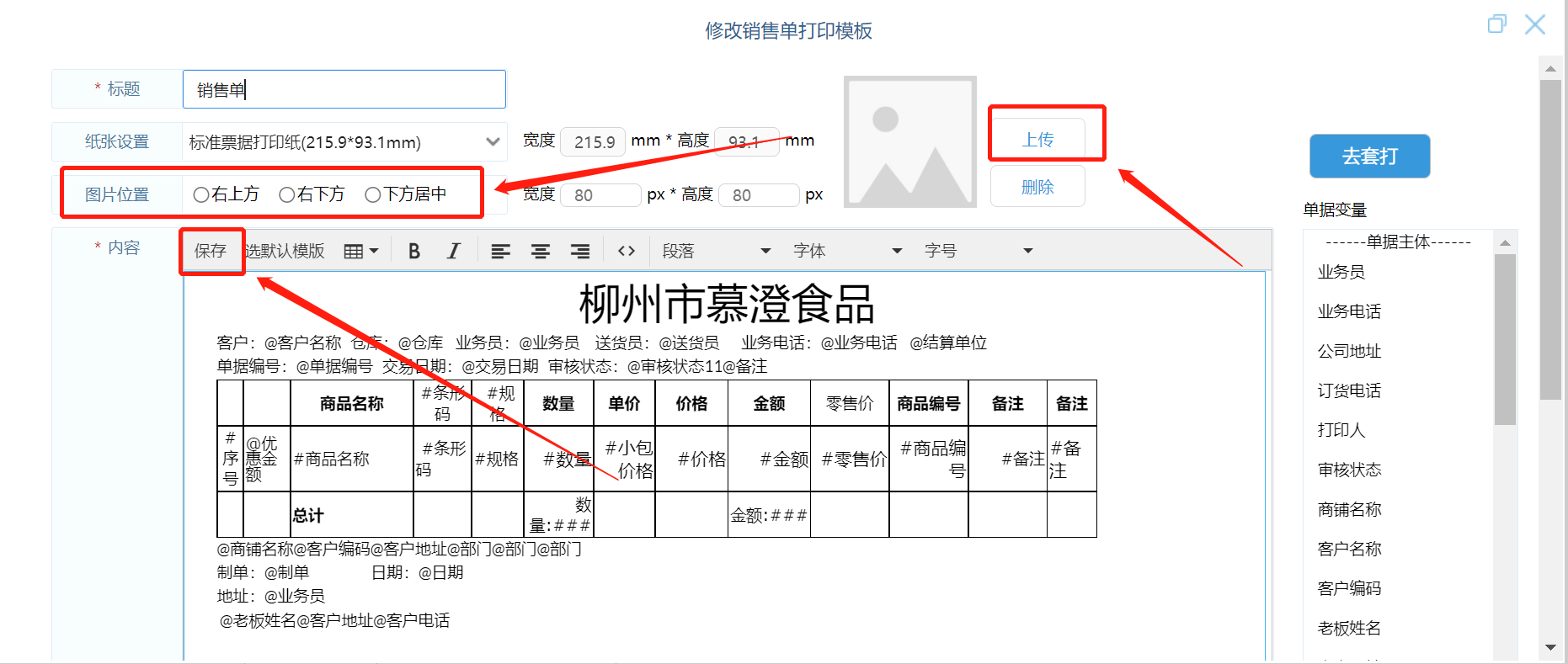Click the heading 柳州市慕澄食品

coord(727,304)
